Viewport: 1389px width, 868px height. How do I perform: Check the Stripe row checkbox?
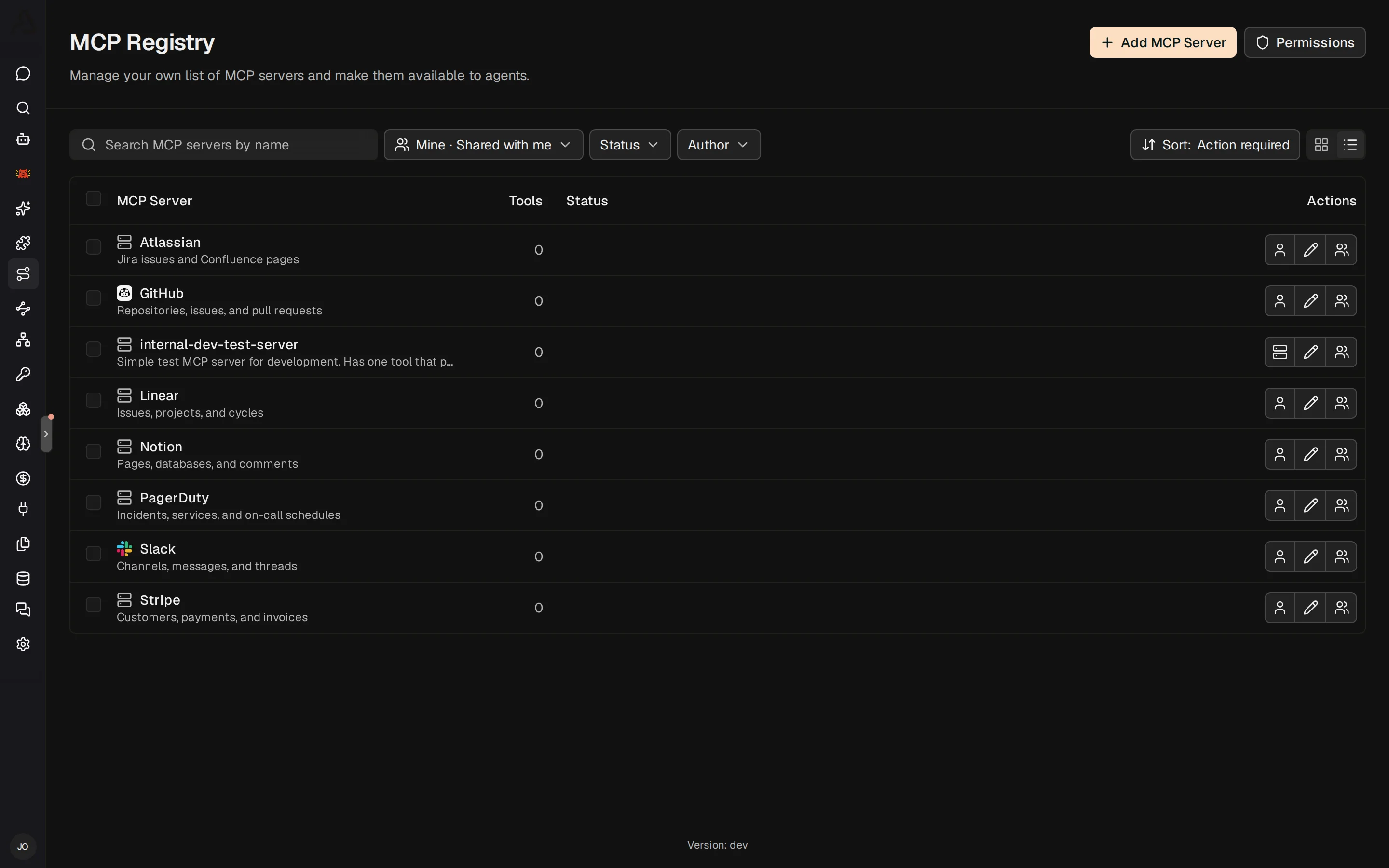pos(94,605)
